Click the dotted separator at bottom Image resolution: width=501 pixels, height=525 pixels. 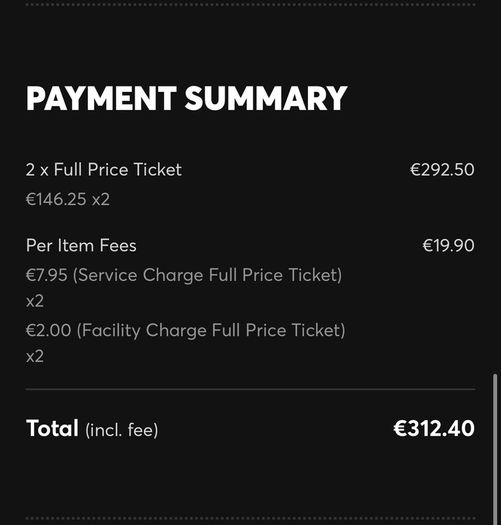250,518
